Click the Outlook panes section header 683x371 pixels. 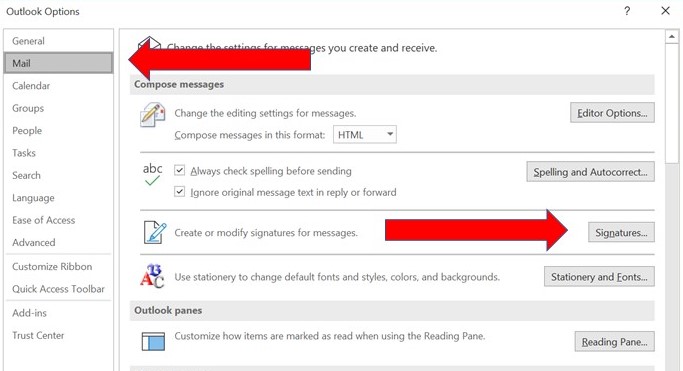[x=392, y=310]
